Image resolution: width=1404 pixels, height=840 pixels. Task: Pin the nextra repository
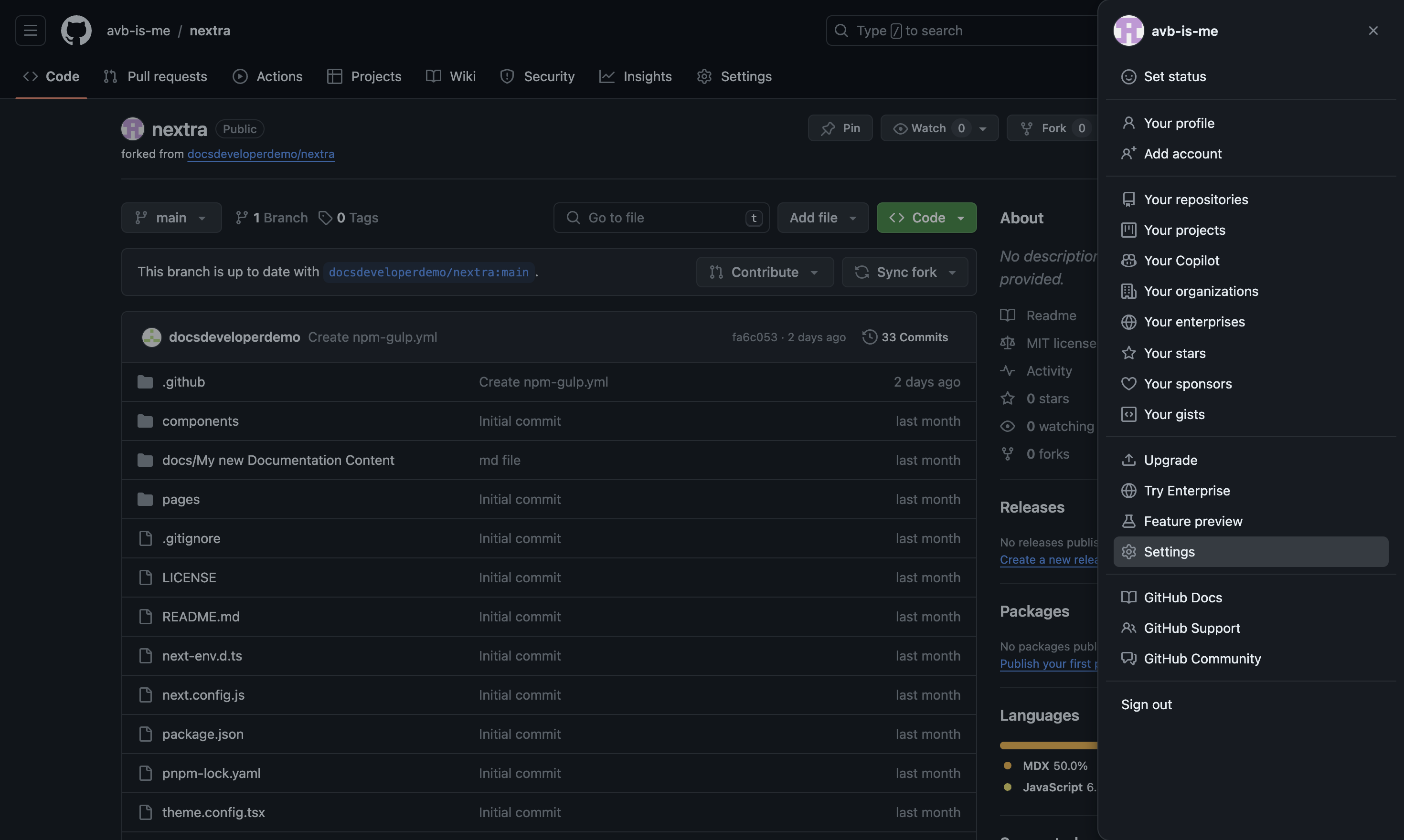840,128
